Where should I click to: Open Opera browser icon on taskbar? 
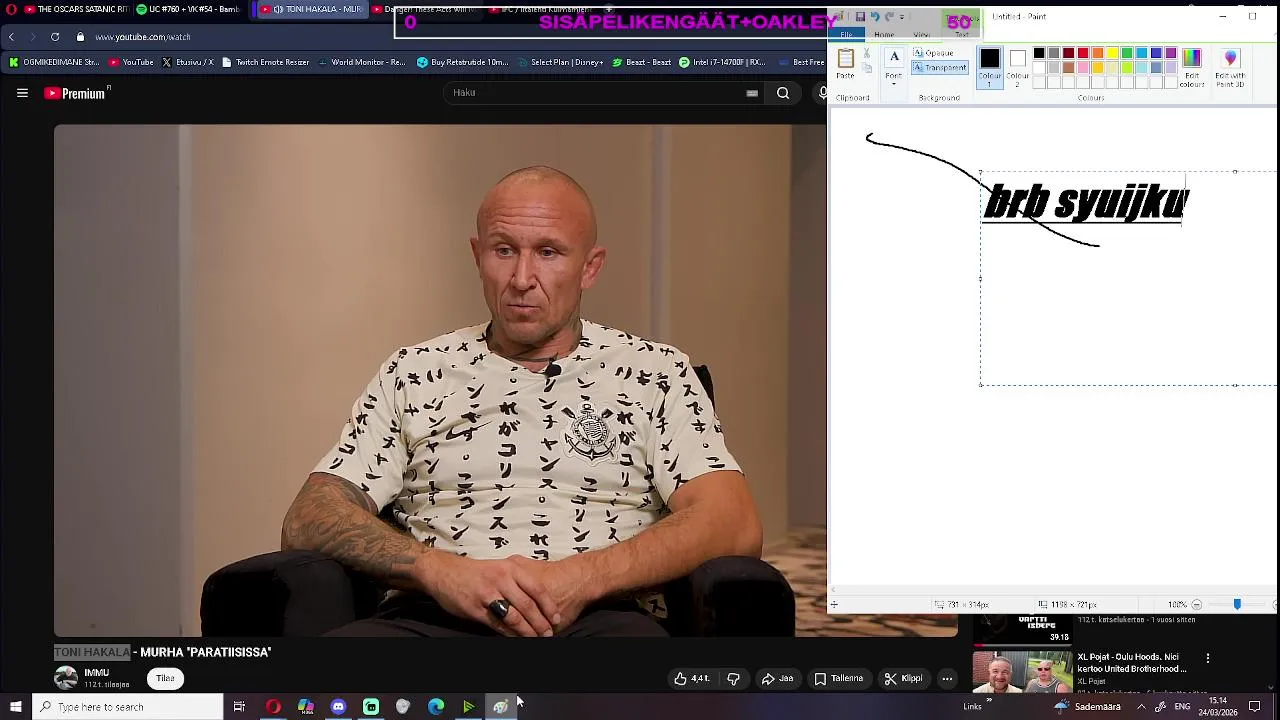pyautogui.click(x=273, y=707)
